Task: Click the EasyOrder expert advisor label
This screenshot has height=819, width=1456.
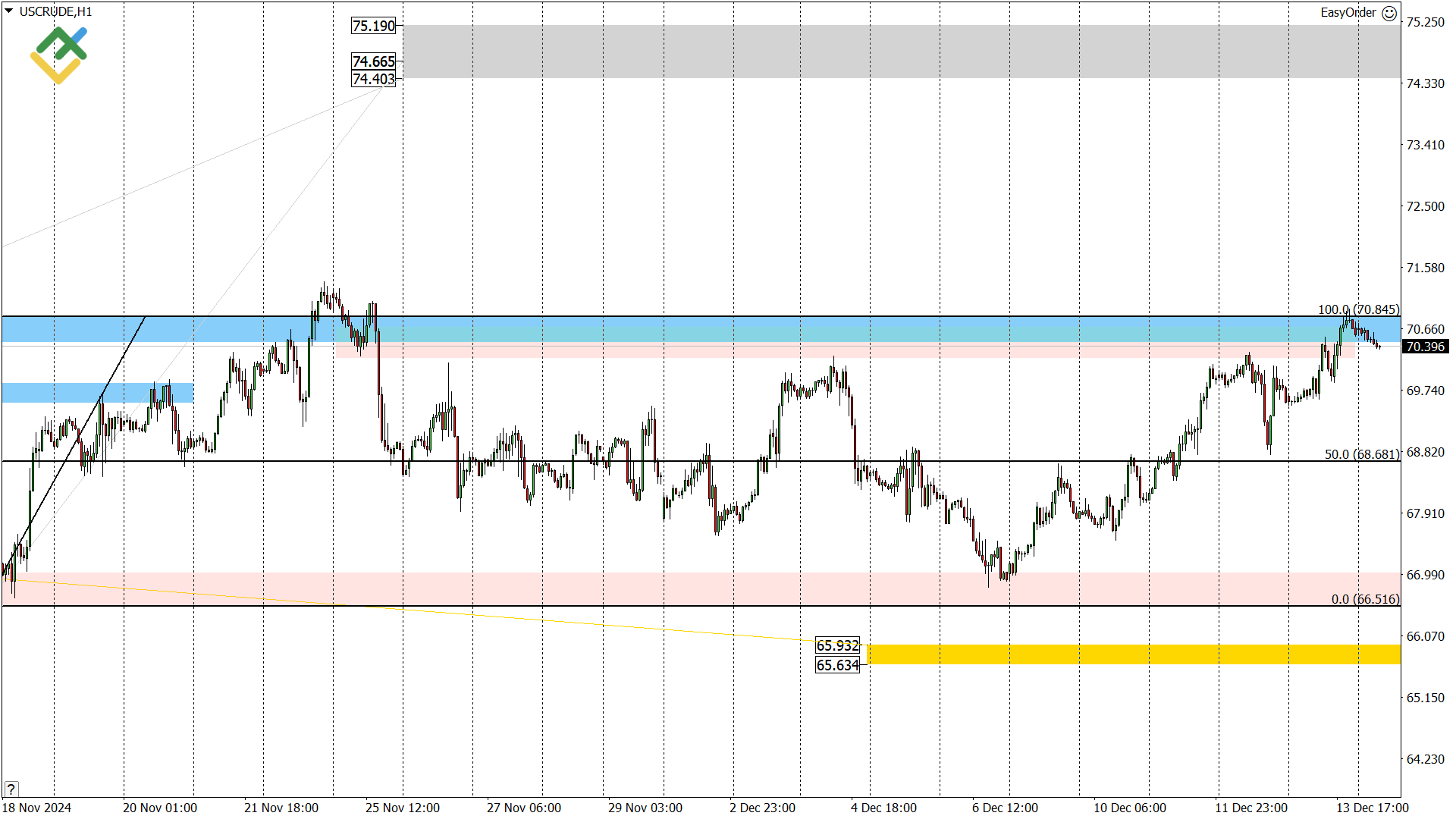Action: (x=1348, y=13)
